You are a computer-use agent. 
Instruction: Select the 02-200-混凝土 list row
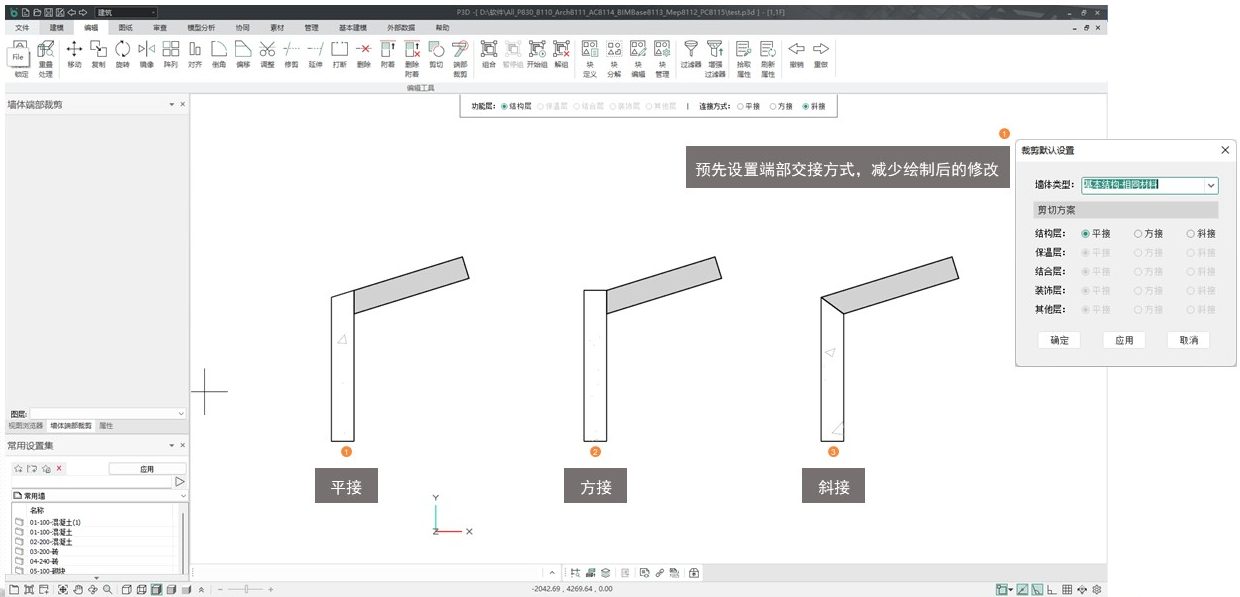pyautogui.click(x=93, y=541)
